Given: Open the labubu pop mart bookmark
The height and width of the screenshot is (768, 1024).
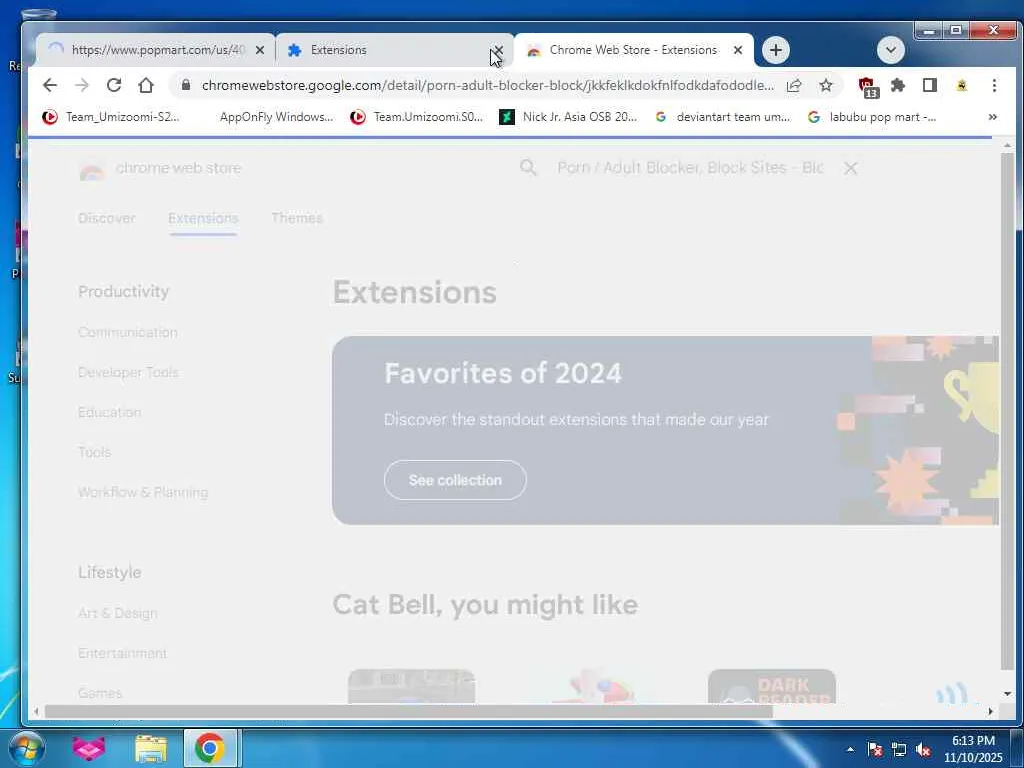Looking at the screenshot, I should [872, 117].
